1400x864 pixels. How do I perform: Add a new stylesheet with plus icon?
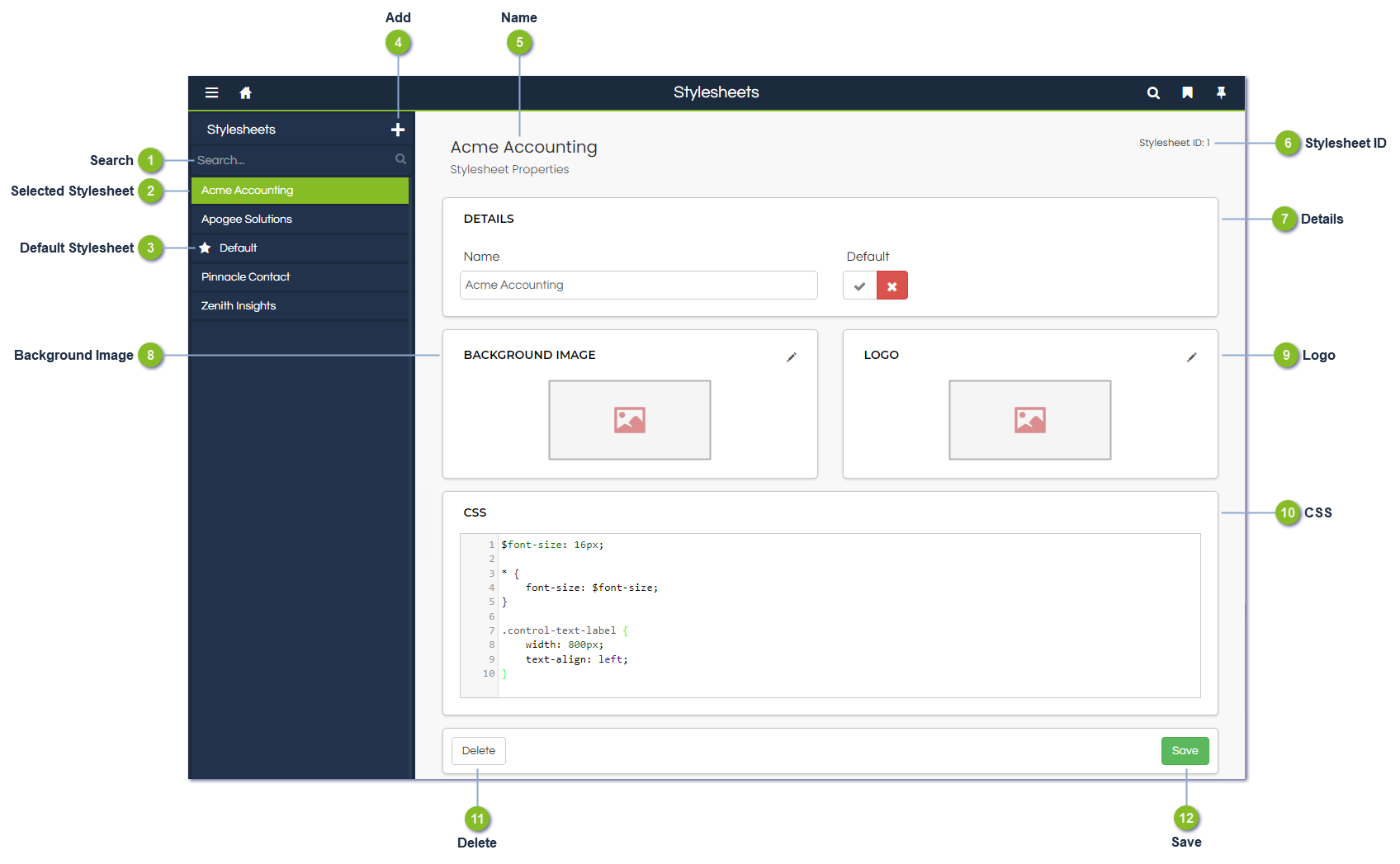(398, 130)
